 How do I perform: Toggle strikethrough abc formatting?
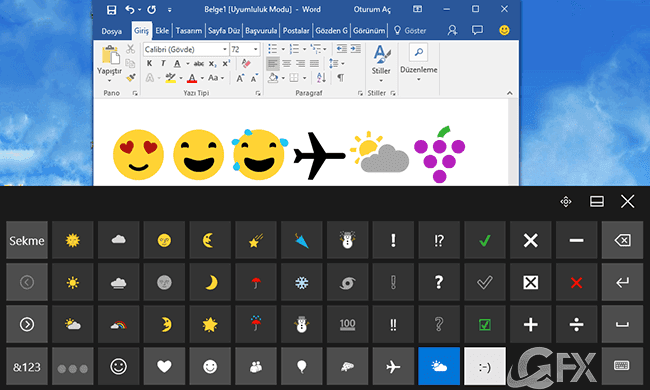pyautogui.click(x=199, y=64)
